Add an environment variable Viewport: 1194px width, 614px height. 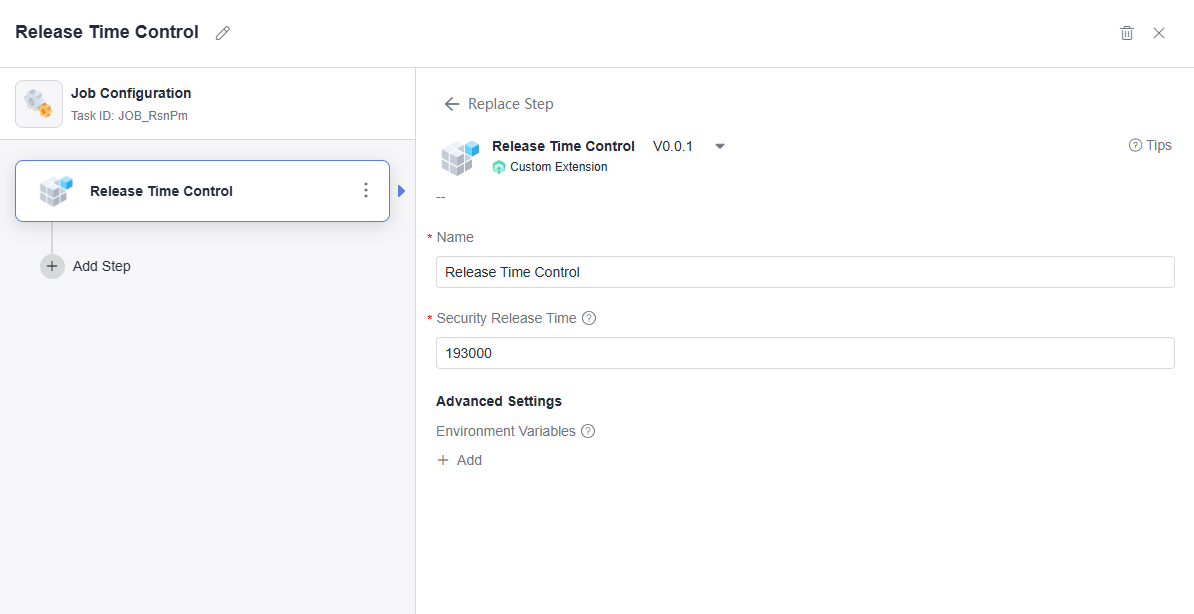460,460
